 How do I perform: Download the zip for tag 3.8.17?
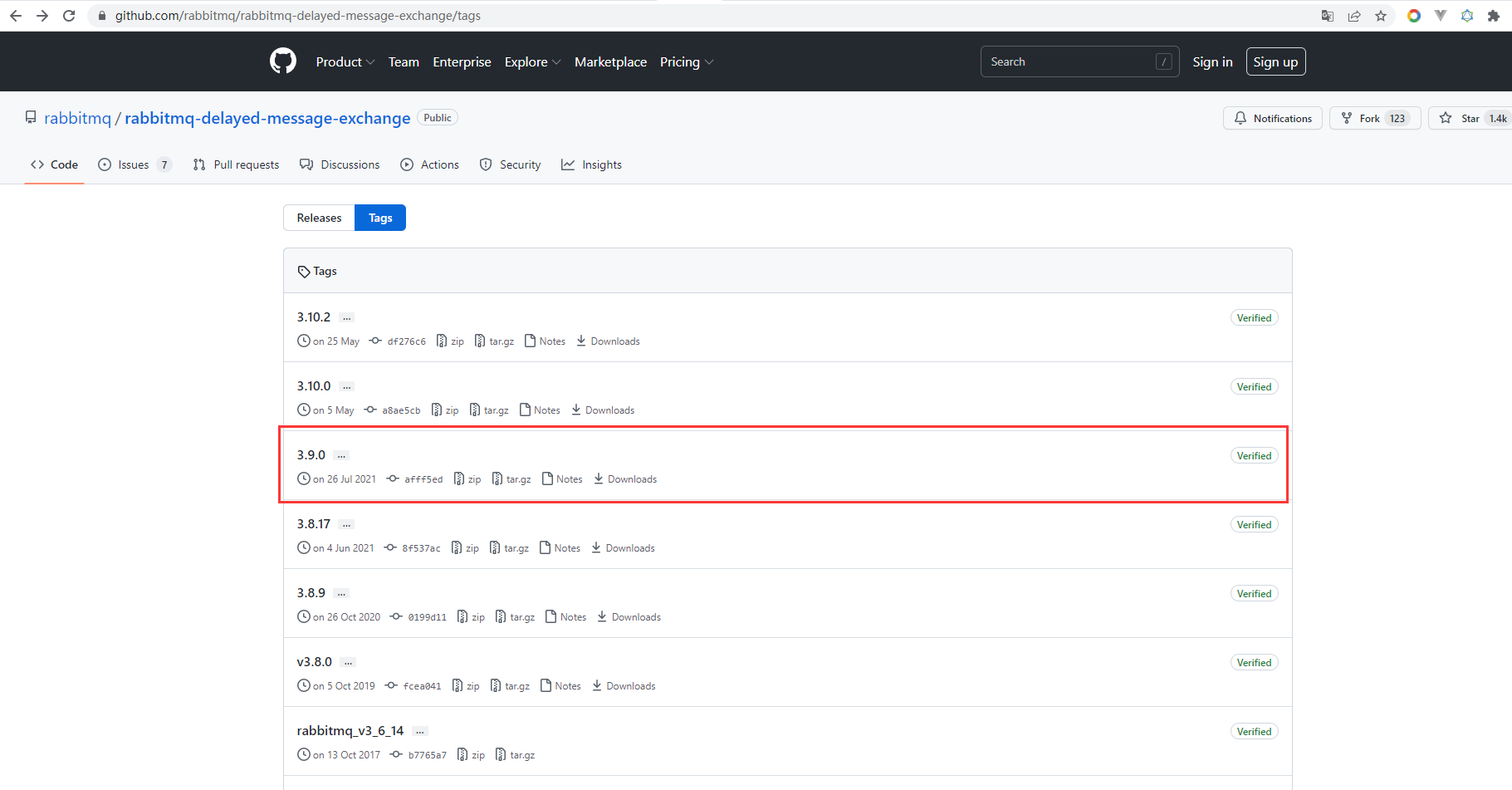click(465, 548)
